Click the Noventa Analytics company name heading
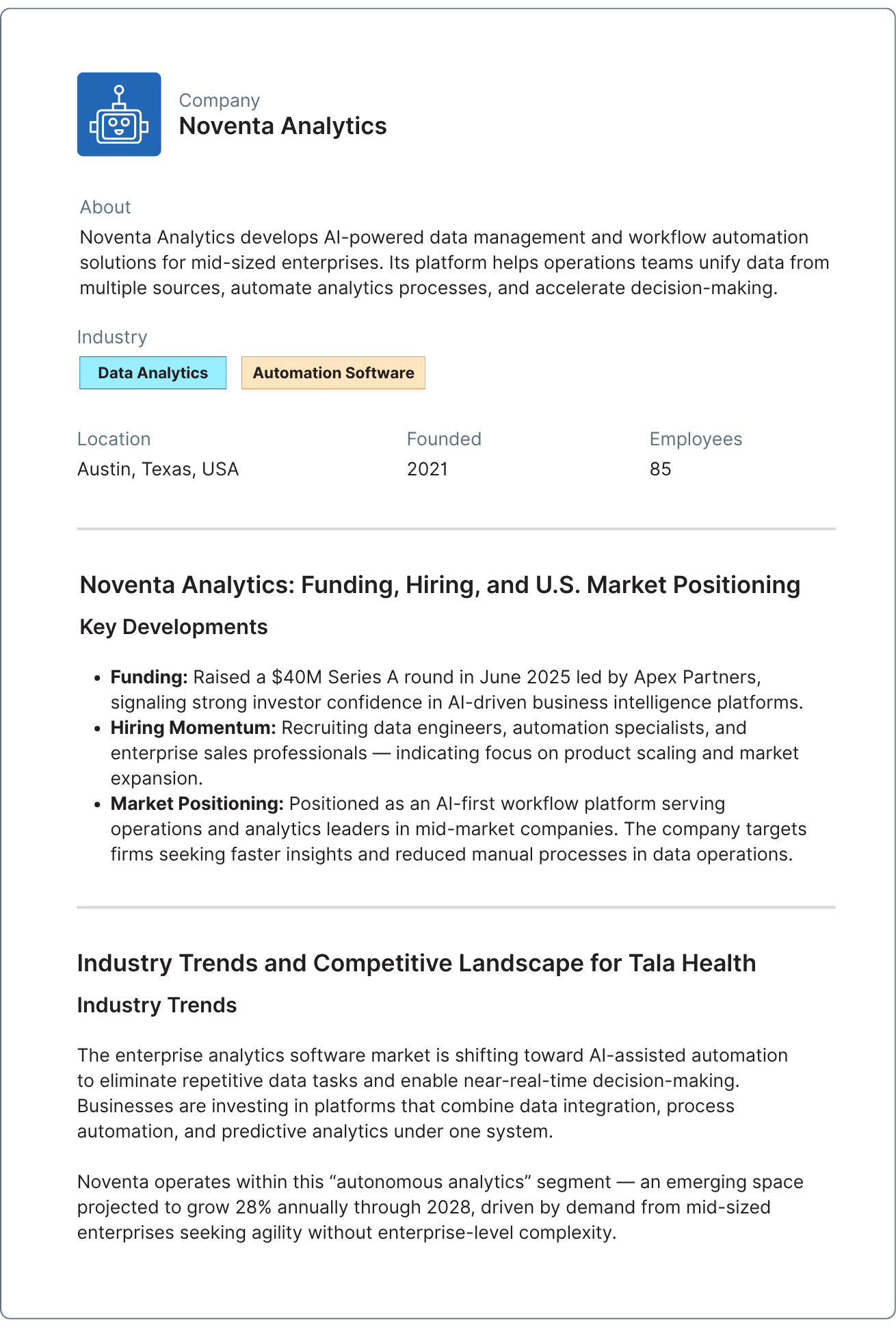Viewport: 896px width, 1327px height. tap(282, 126)
